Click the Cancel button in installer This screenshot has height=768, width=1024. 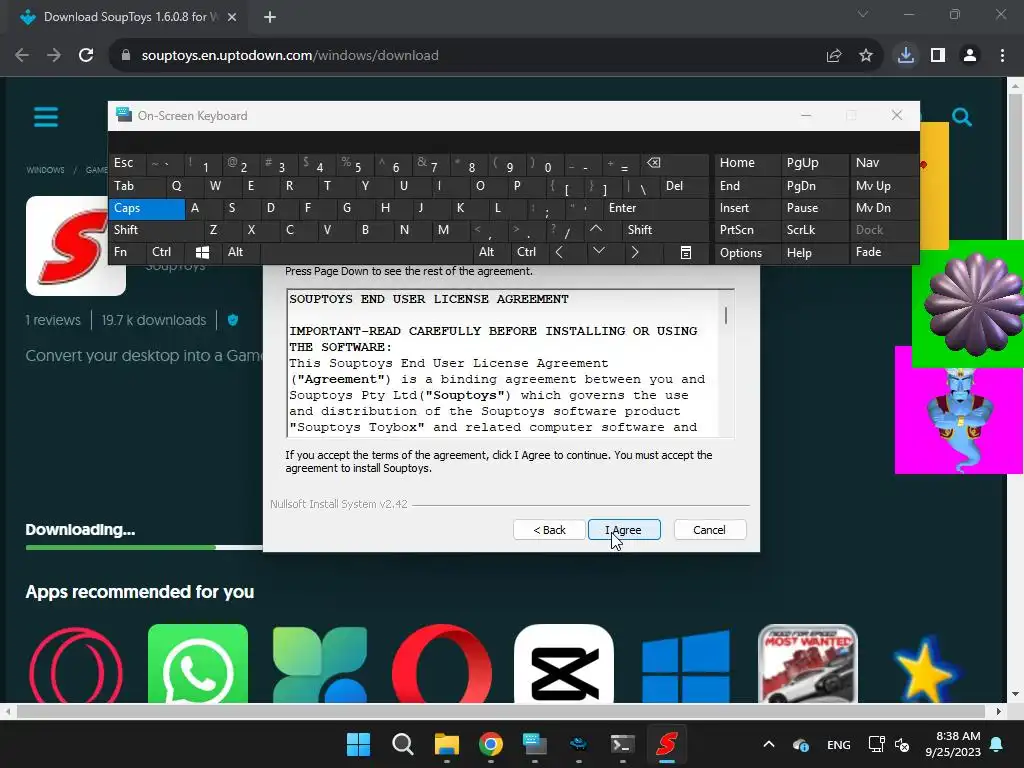pyautogui.click(x=709, y=530)
